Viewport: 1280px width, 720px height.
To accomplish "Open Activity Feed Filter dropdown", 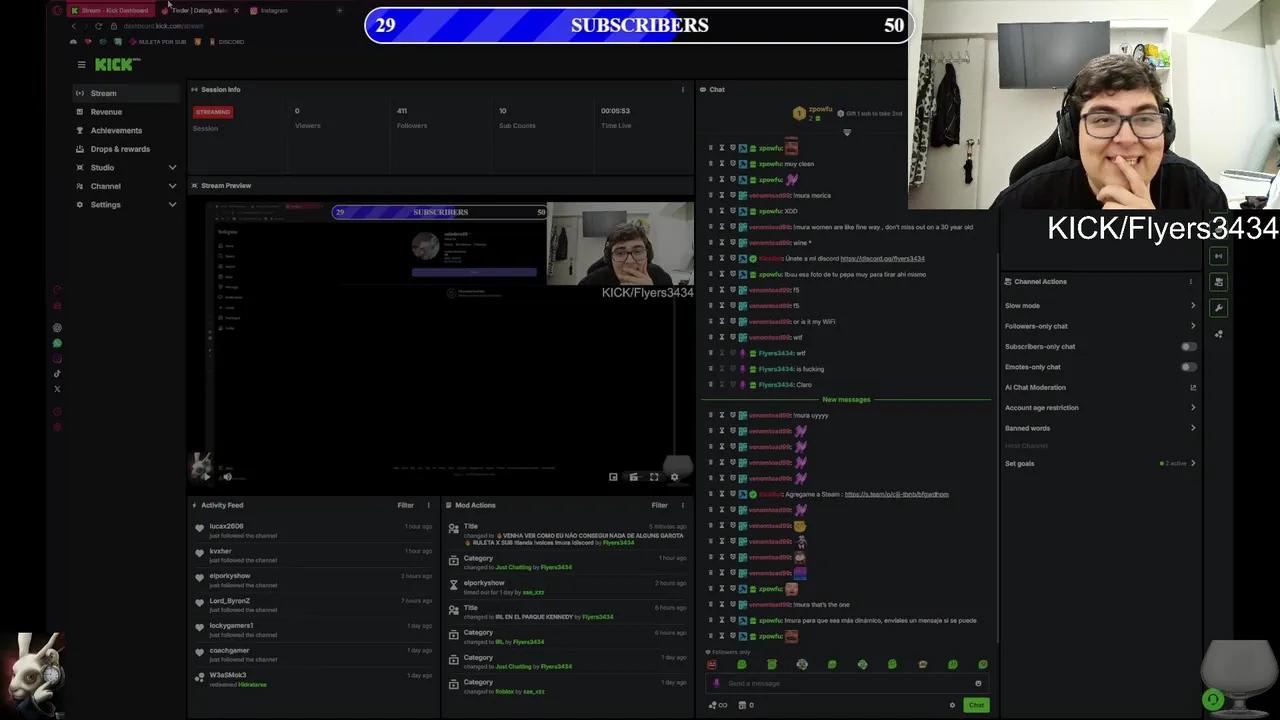I will click(405, 505).
